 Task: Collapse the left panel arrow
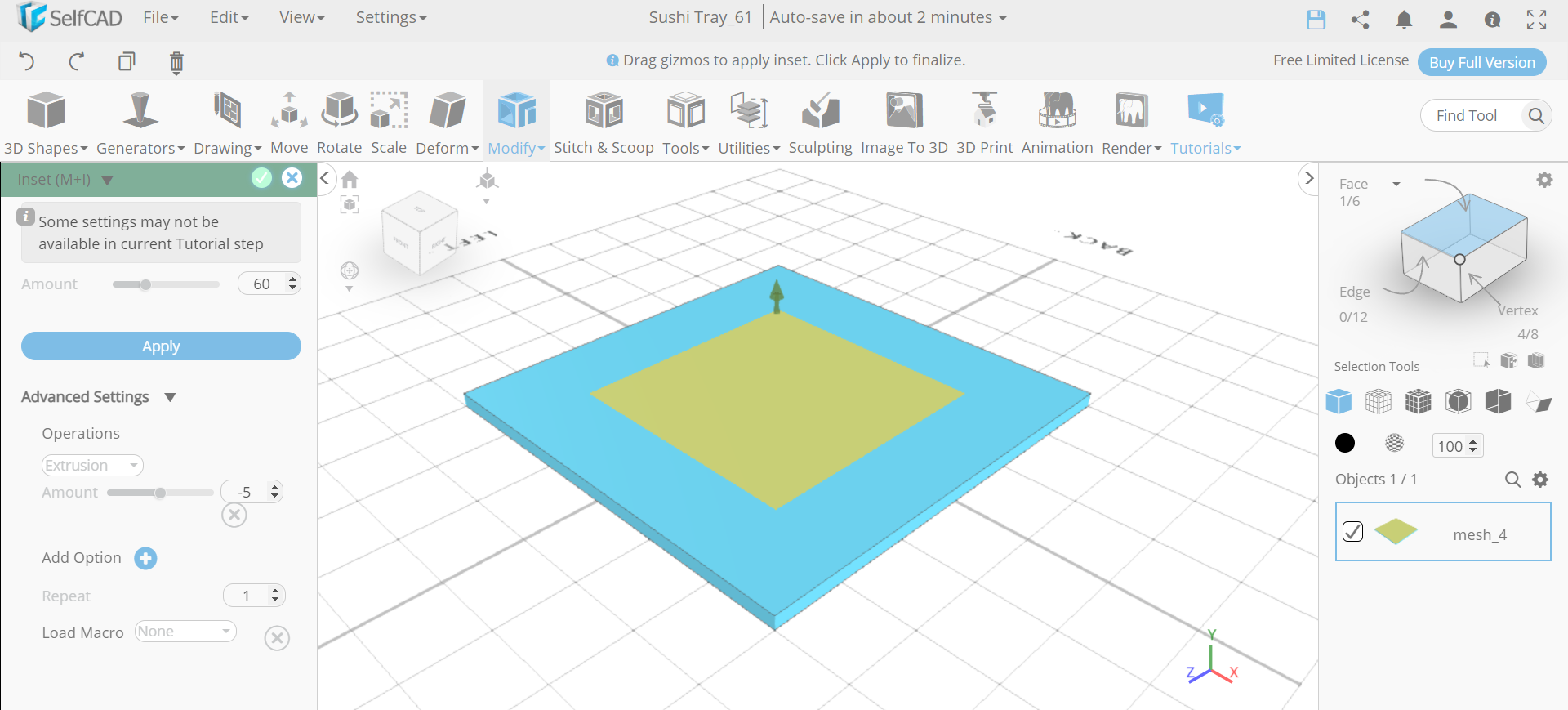tap(324, 178)
